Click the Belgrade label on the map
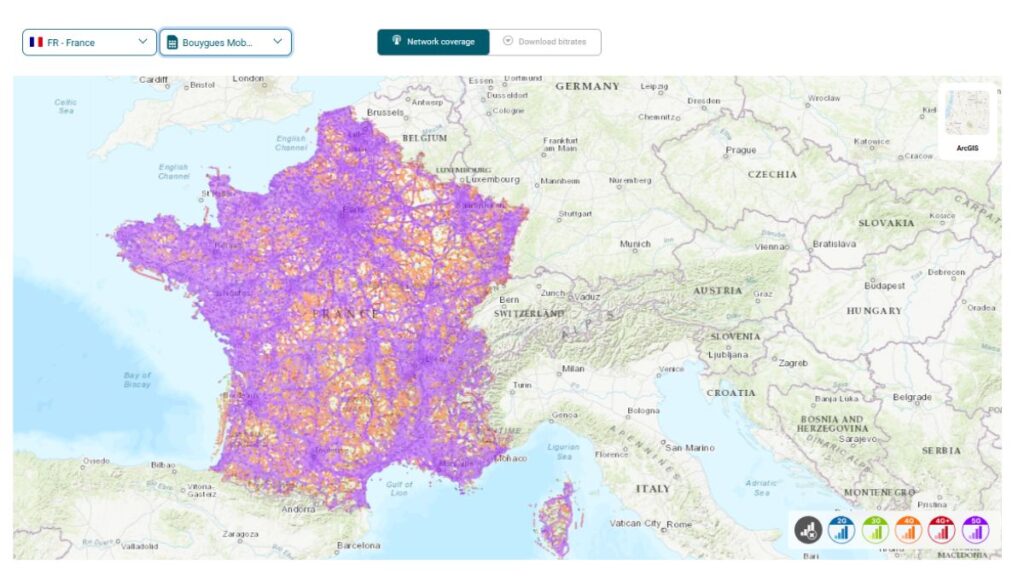 (x=912, y=397)
